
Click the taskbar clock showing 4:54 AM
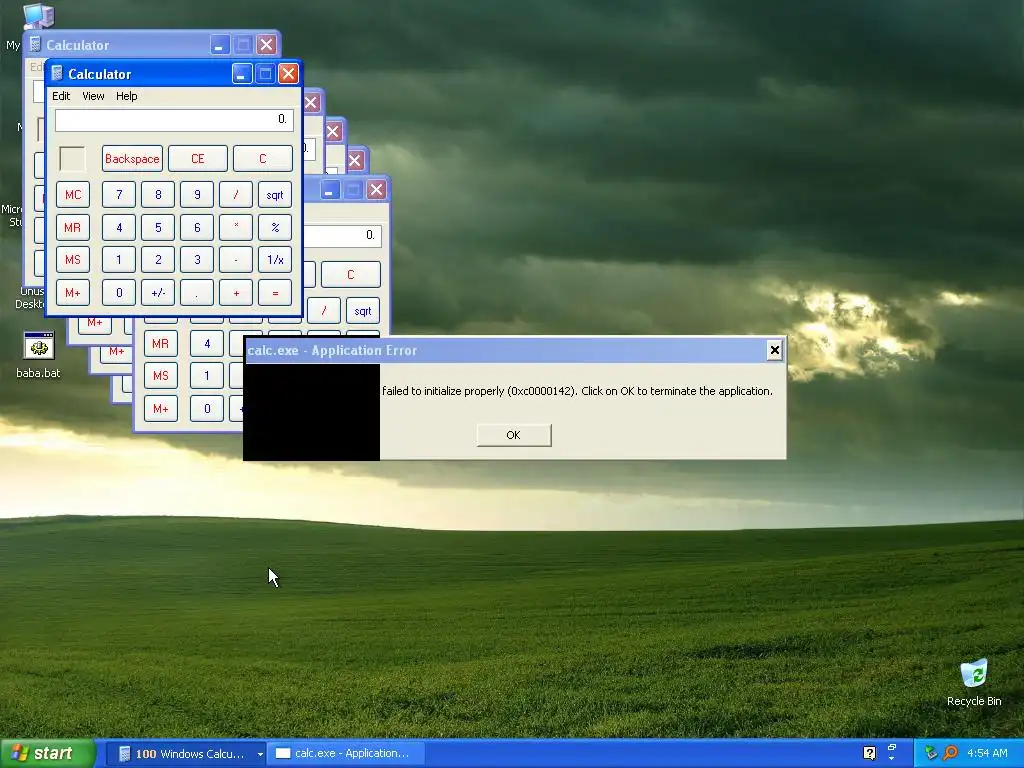(987, 753)
